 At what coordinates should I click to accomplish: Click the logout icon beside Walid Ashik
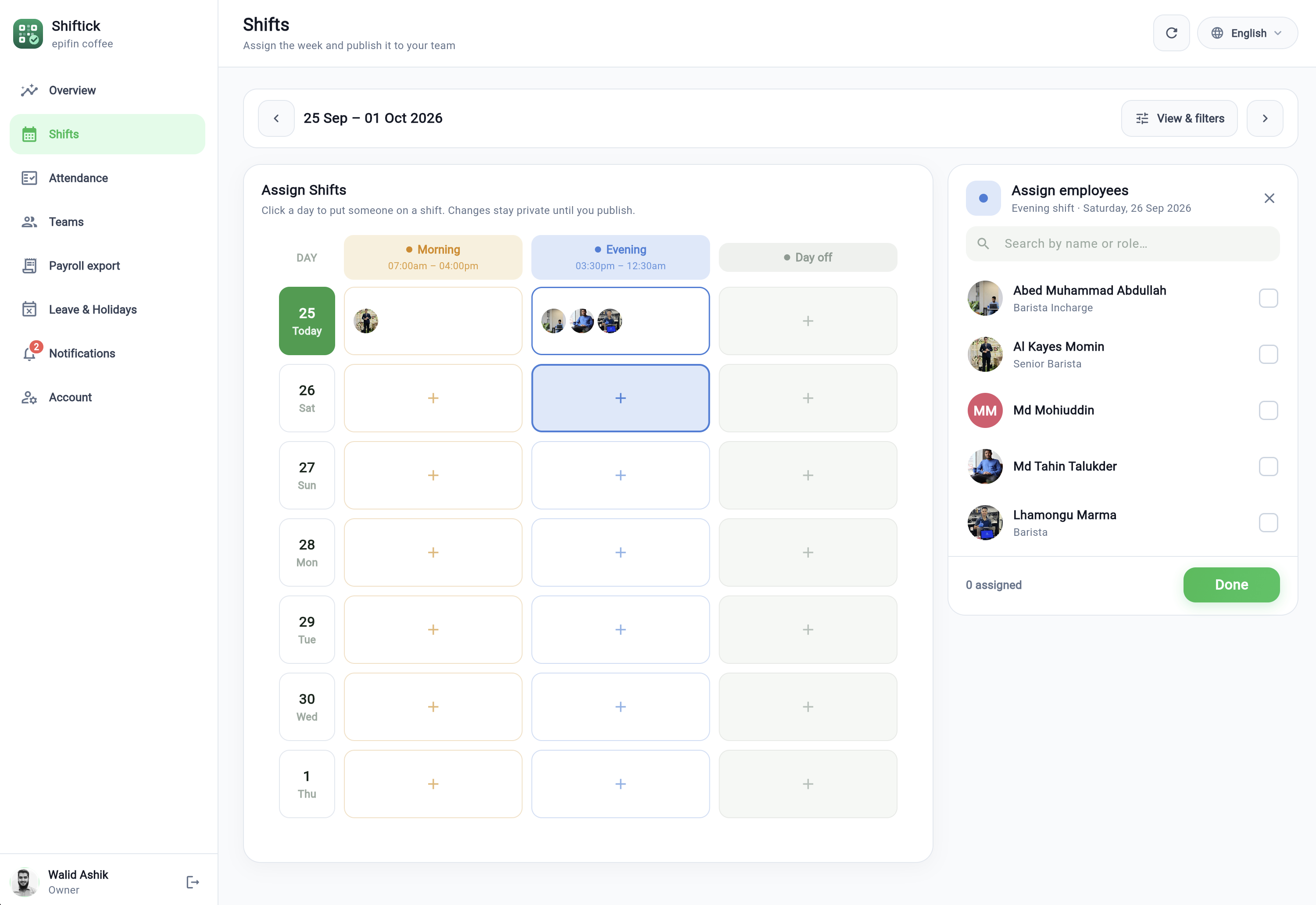point(193,882)
